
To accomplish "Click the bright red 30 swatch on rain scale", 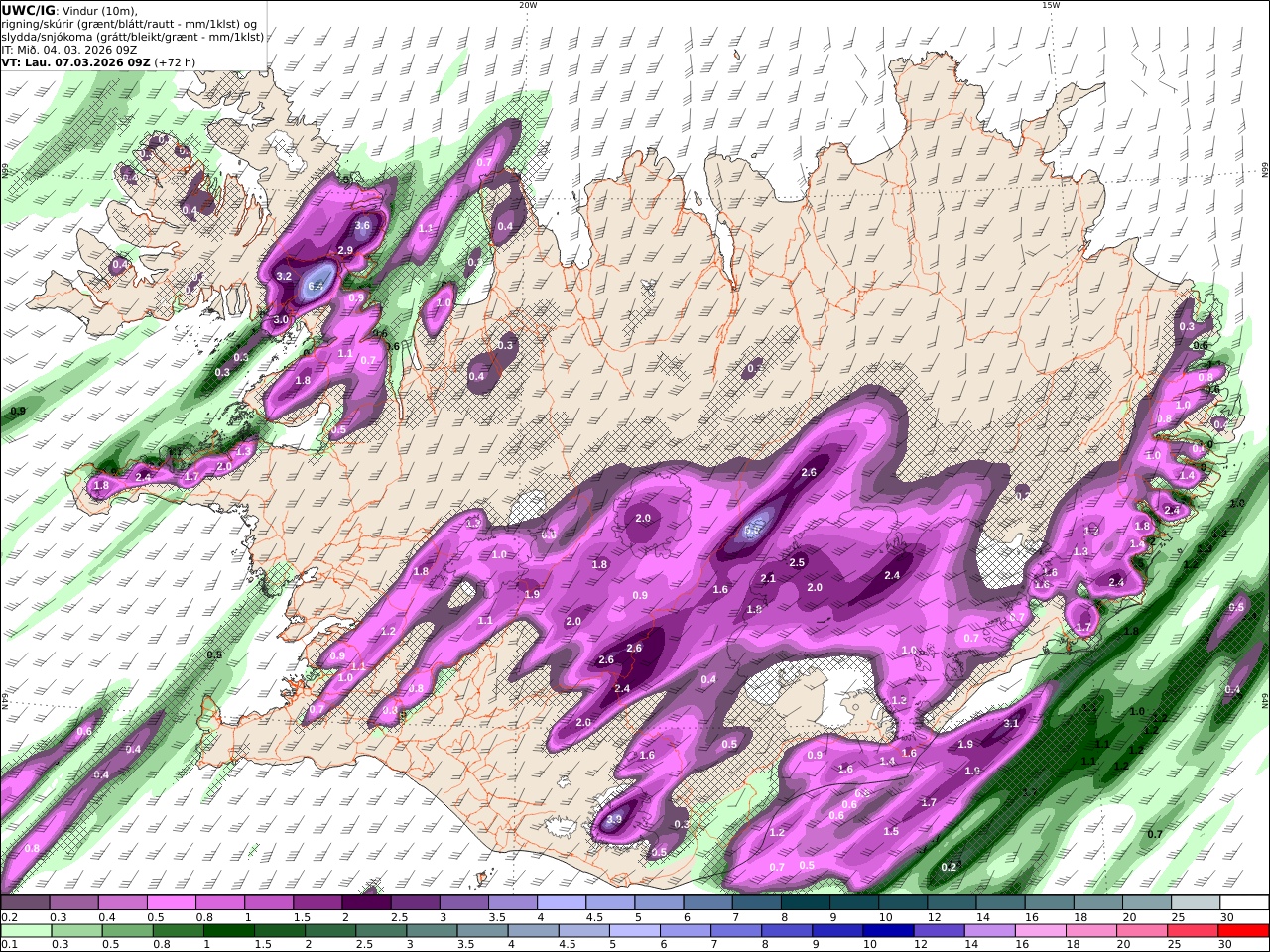I will pos(1245,931).
